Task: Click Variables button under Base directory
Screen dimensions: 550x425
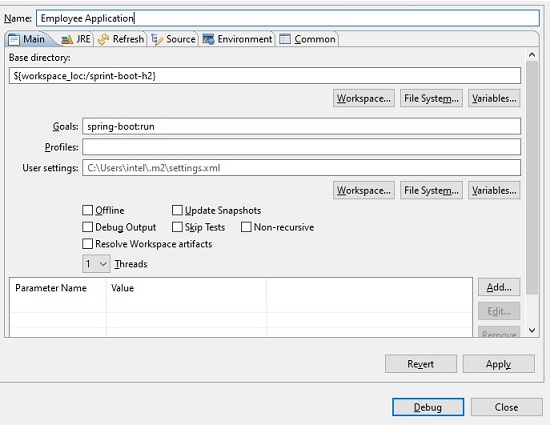Action: (x=494, y=99)
